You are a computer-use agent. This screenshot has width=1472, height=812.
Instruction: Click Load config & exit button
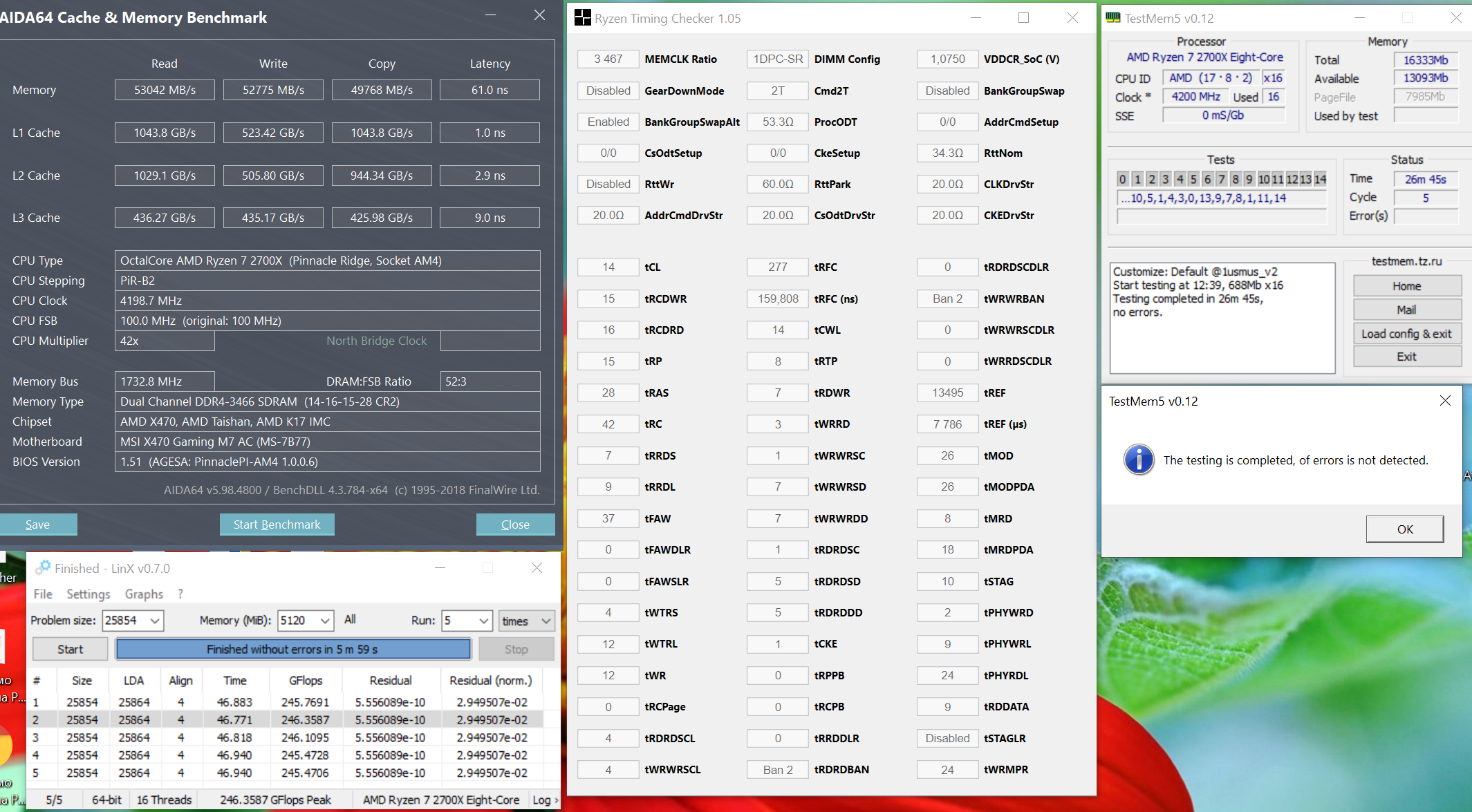(1406, 334)
